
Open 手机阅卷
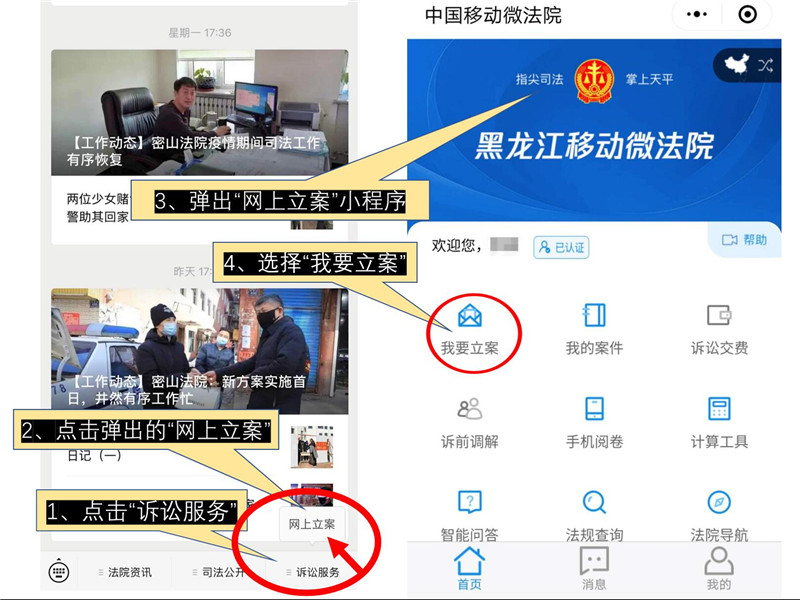[x=594, y=423]
